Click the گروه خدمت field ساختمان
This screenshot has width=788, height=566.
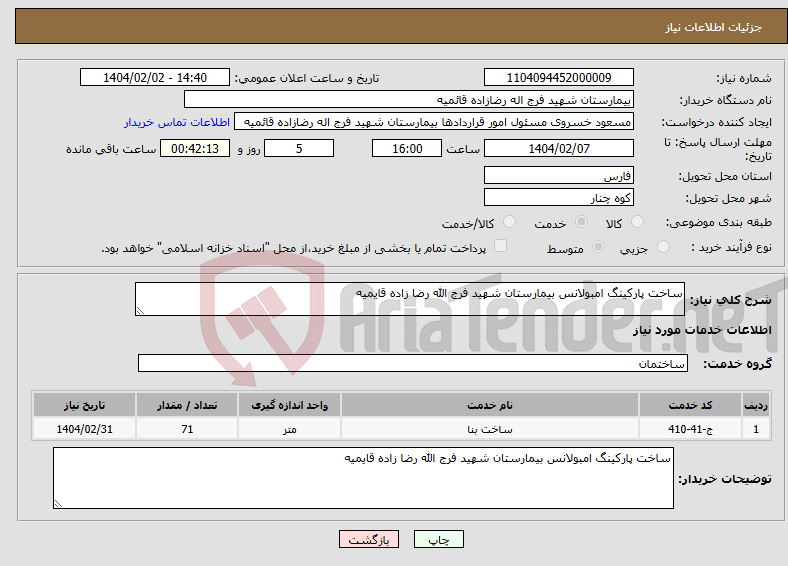[413, 363]
